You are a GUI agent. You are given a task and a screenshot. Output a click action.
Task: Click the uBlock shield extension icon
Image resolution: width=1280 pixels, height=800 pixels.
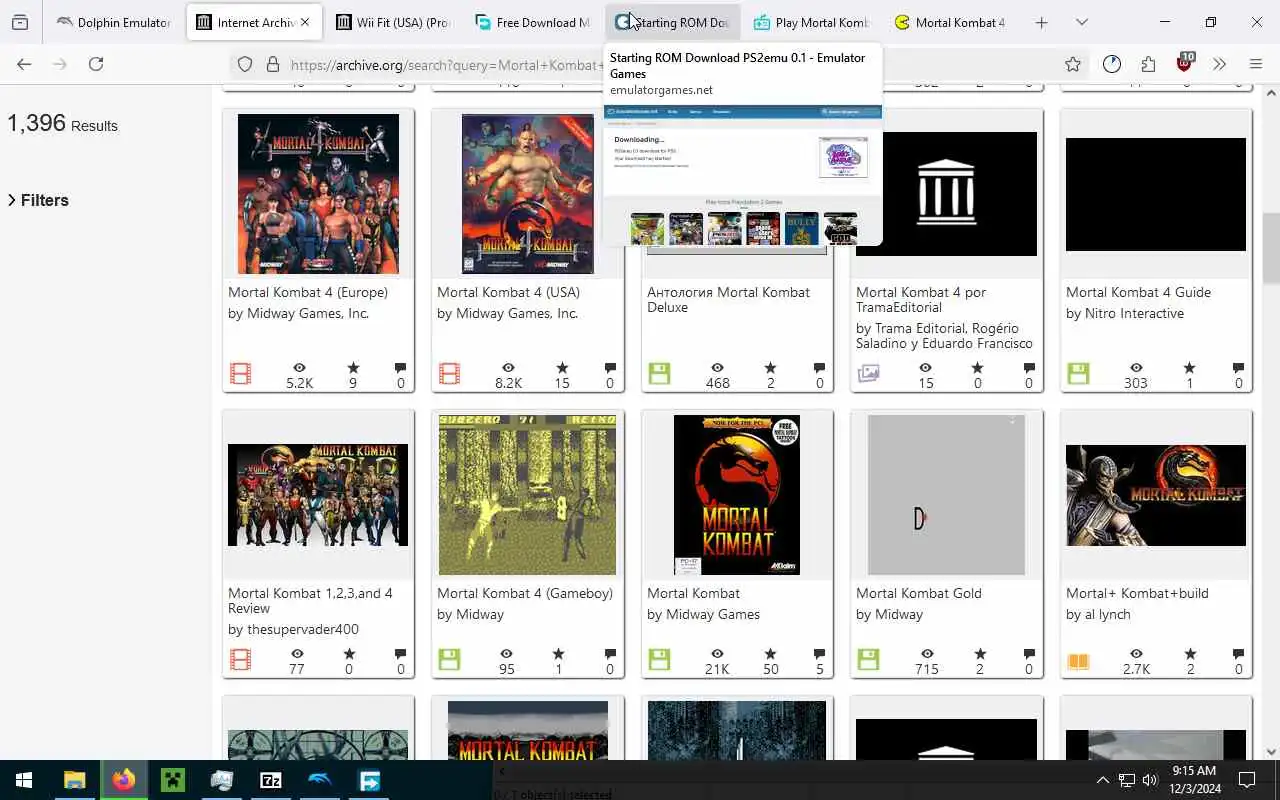[1184, 63]
